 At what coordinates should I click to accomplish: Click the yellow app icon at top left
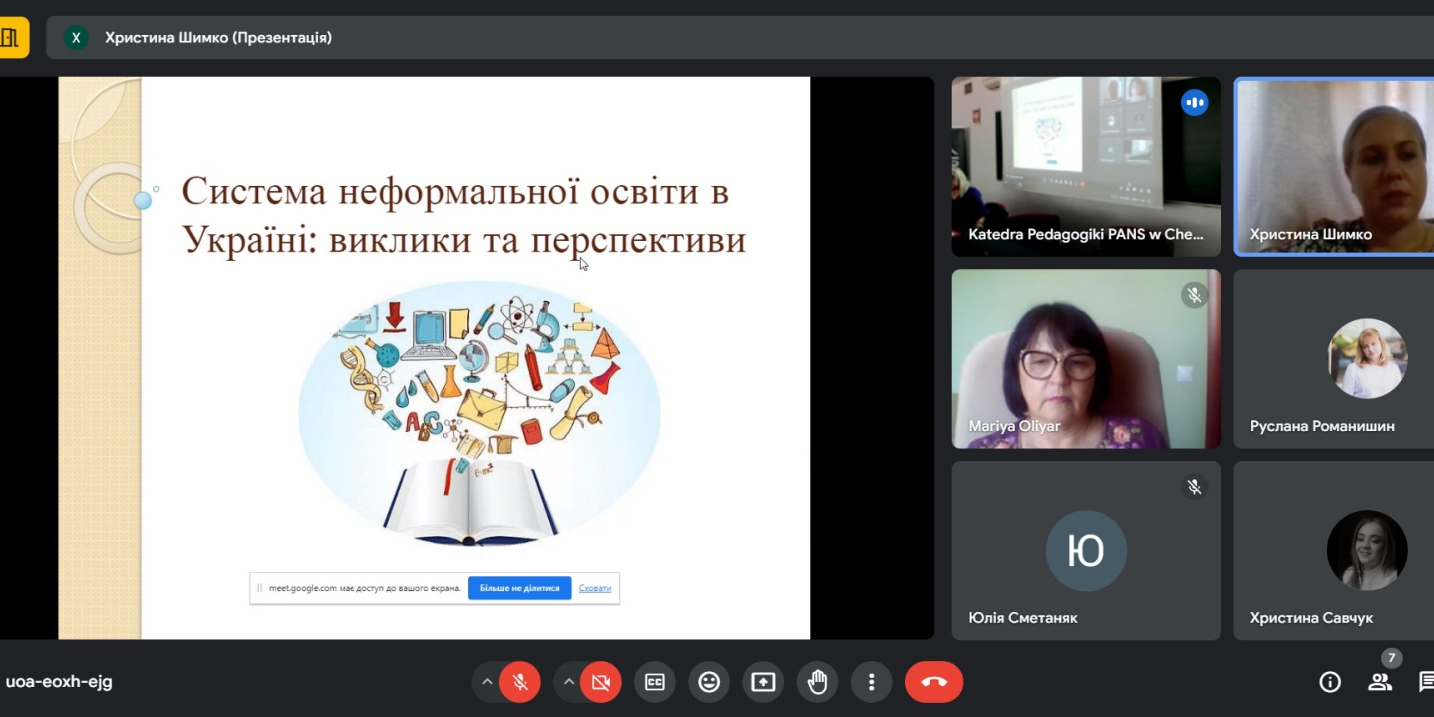[13, 38]
